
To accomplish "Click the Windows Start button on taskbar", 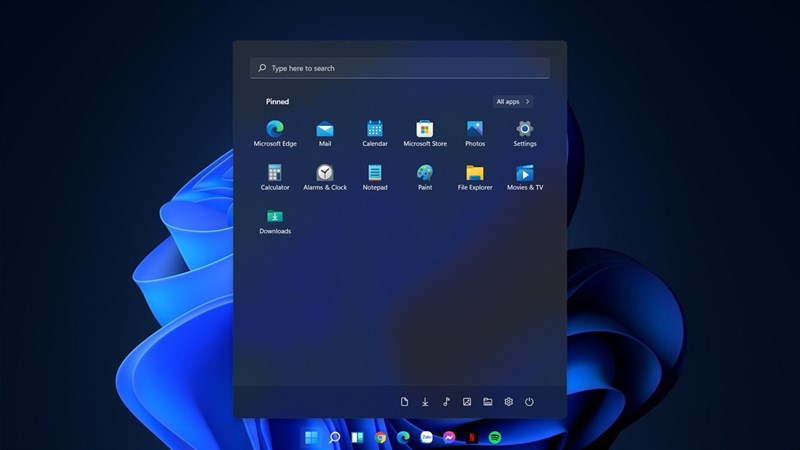I will click(311, 437).
